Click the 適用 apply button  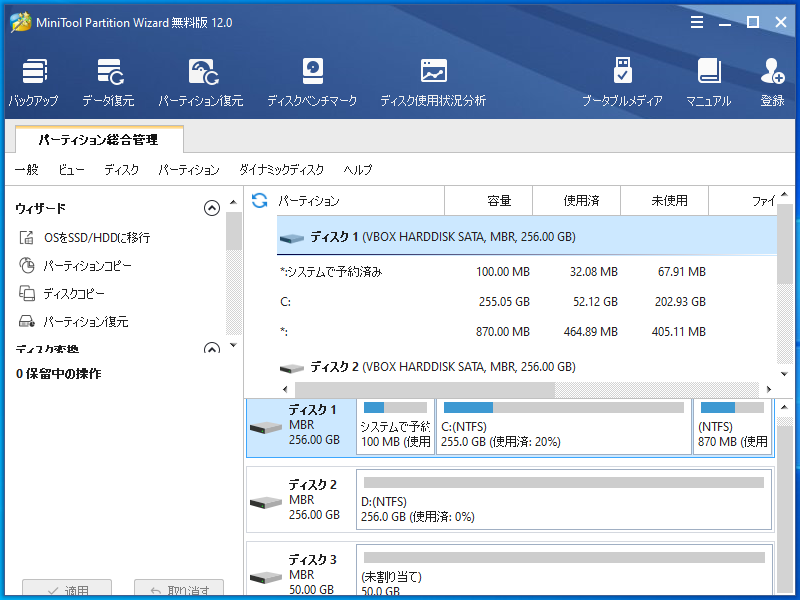click(67, 589)
